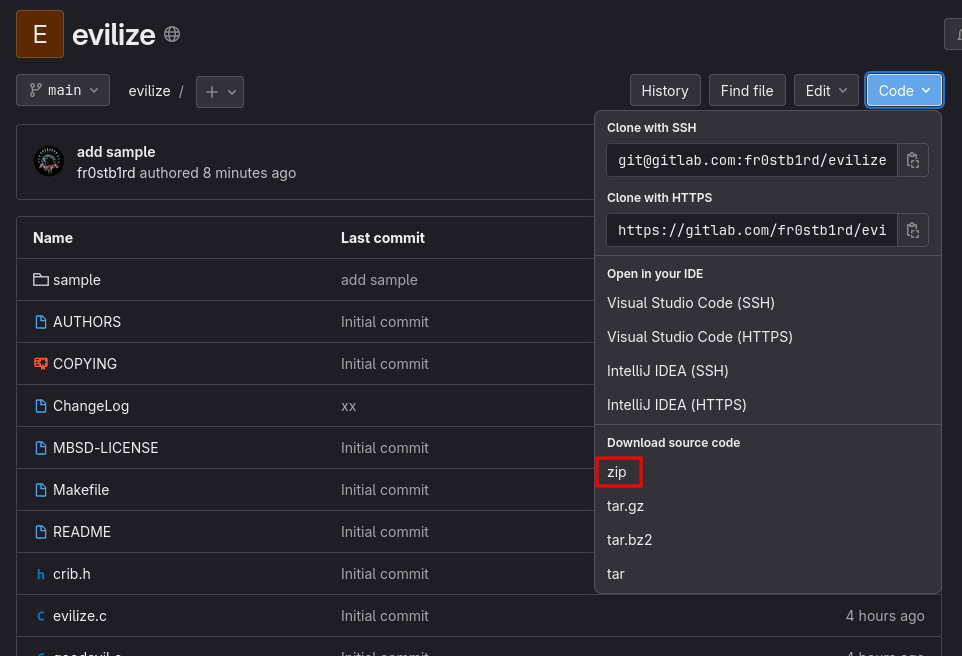Expand the plus new-file dropdown

(x=219, y=91)
